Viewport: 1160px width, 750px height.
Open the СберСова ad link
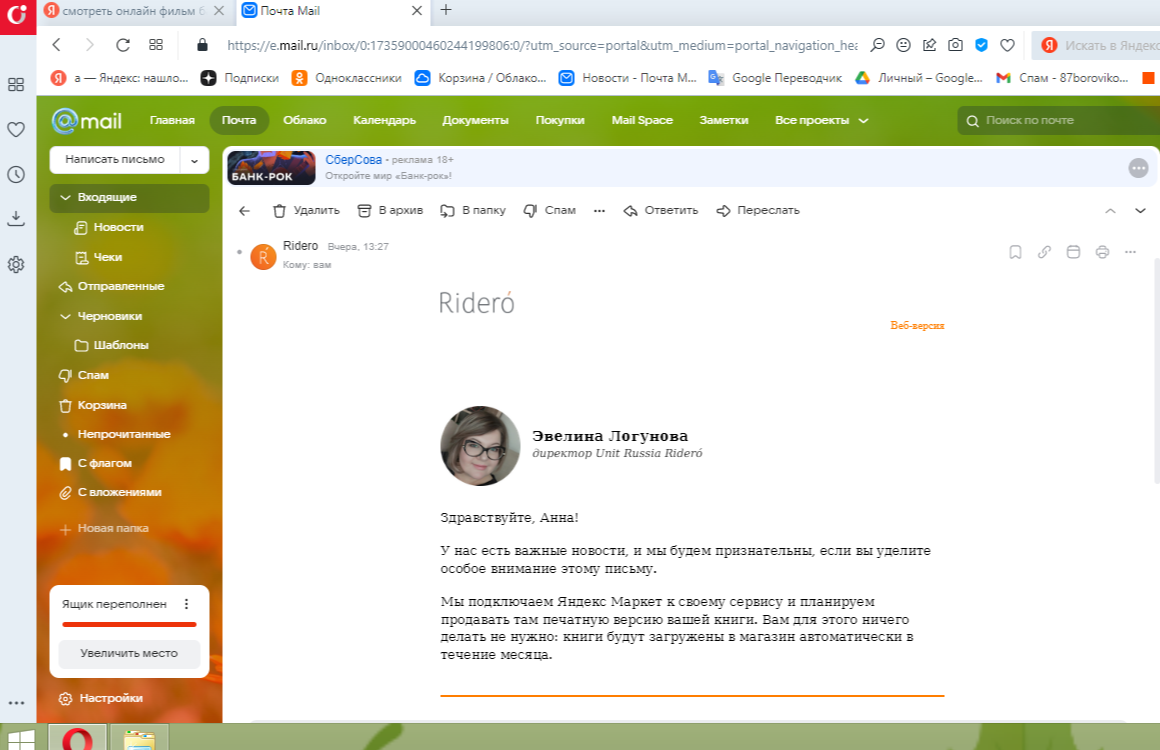click(x=354, y=160)
